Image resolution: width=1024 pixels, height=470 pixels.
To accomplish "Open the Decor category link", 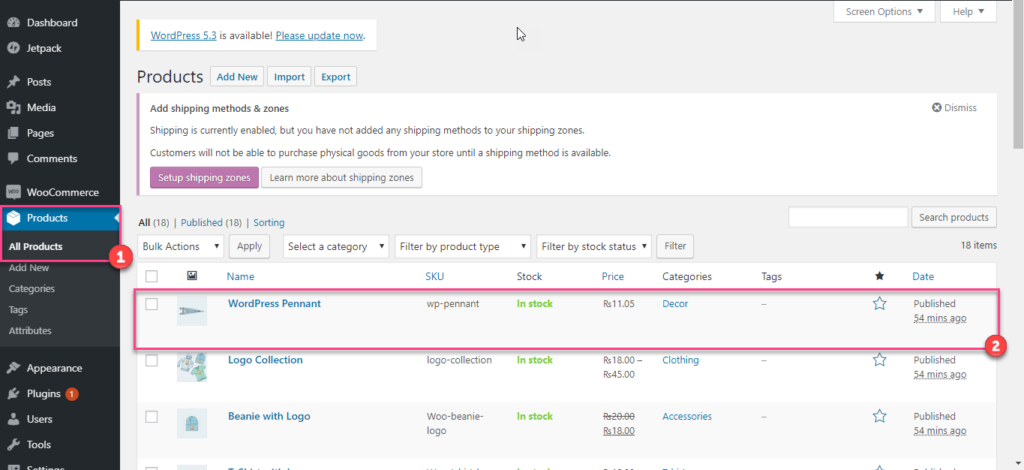I will 675,304.
